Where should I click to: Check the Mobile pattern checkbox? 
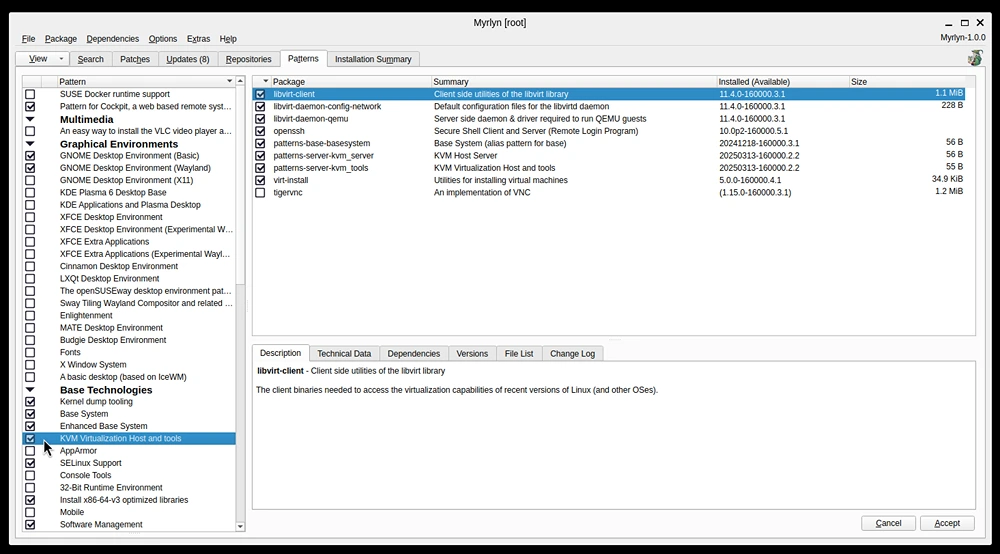(30, 512)
